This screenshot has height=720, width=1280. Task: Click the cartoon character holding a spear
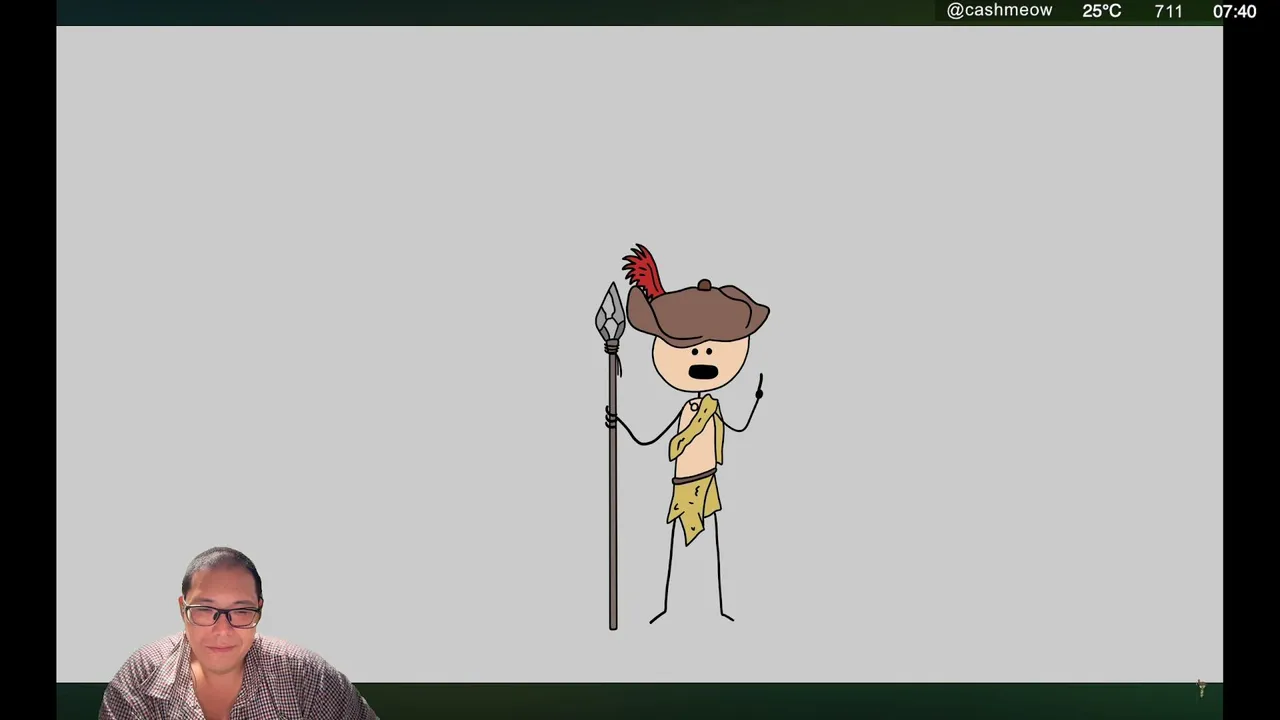click(x=682, y=437)
